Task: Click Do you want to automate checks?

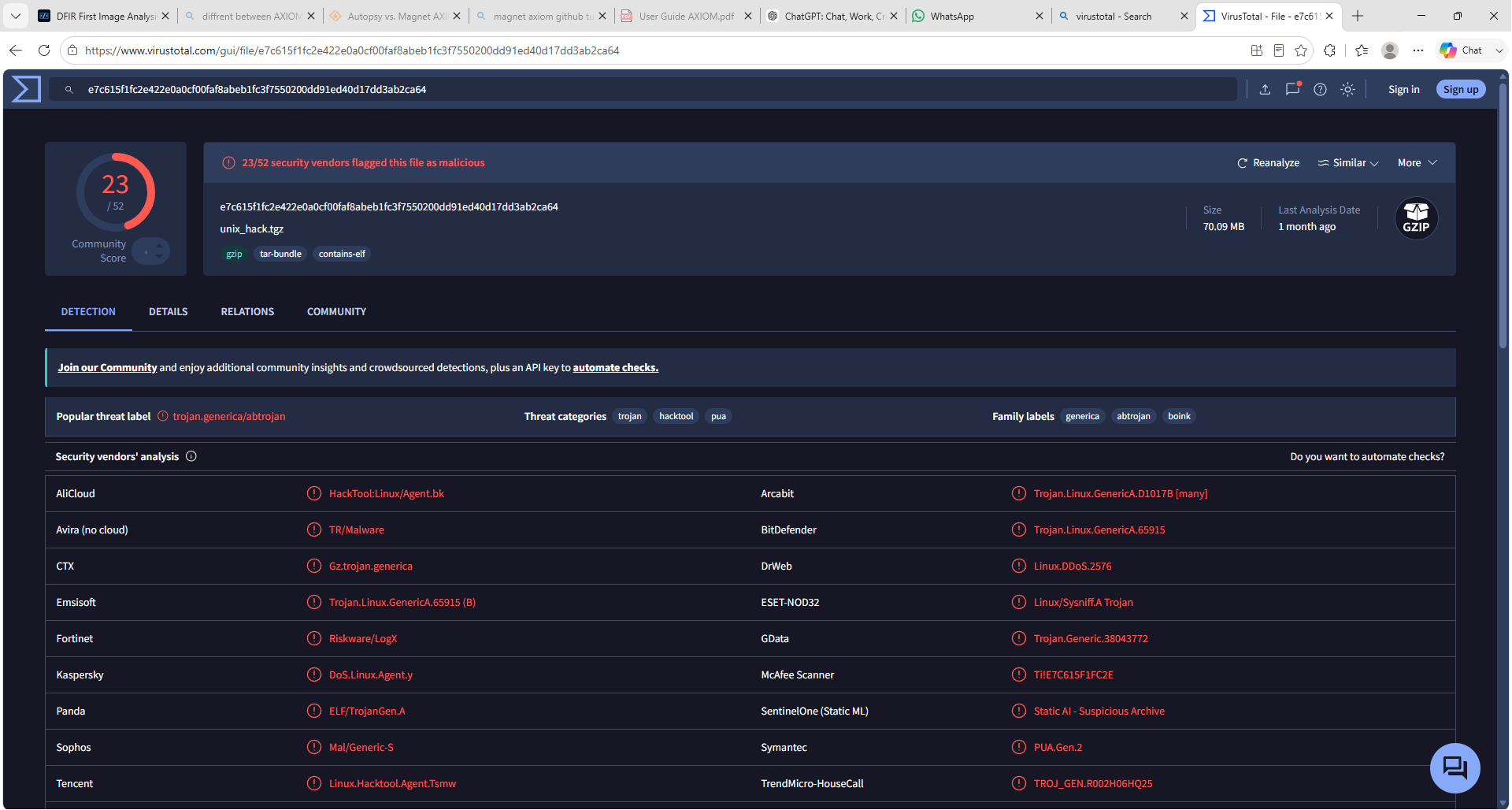Action: pyautogui.click(x=1367, y=457)
